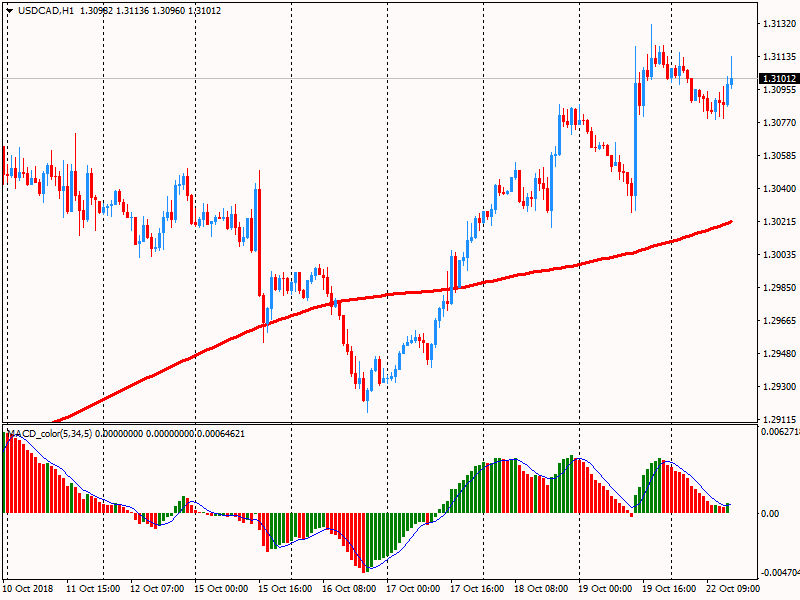This screenshot has width=800, height=600.
Task: Click the MACD 0.00 zero level label
Action: [770, 514]
